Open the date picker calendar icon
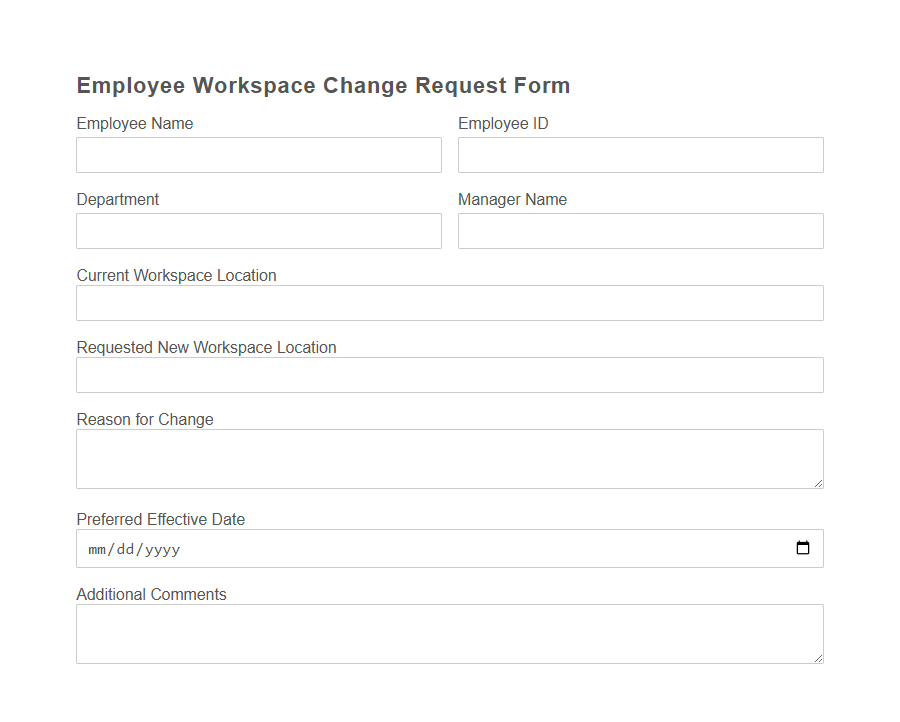The height and width of the screenshot is (722, 900). (803, 548)
